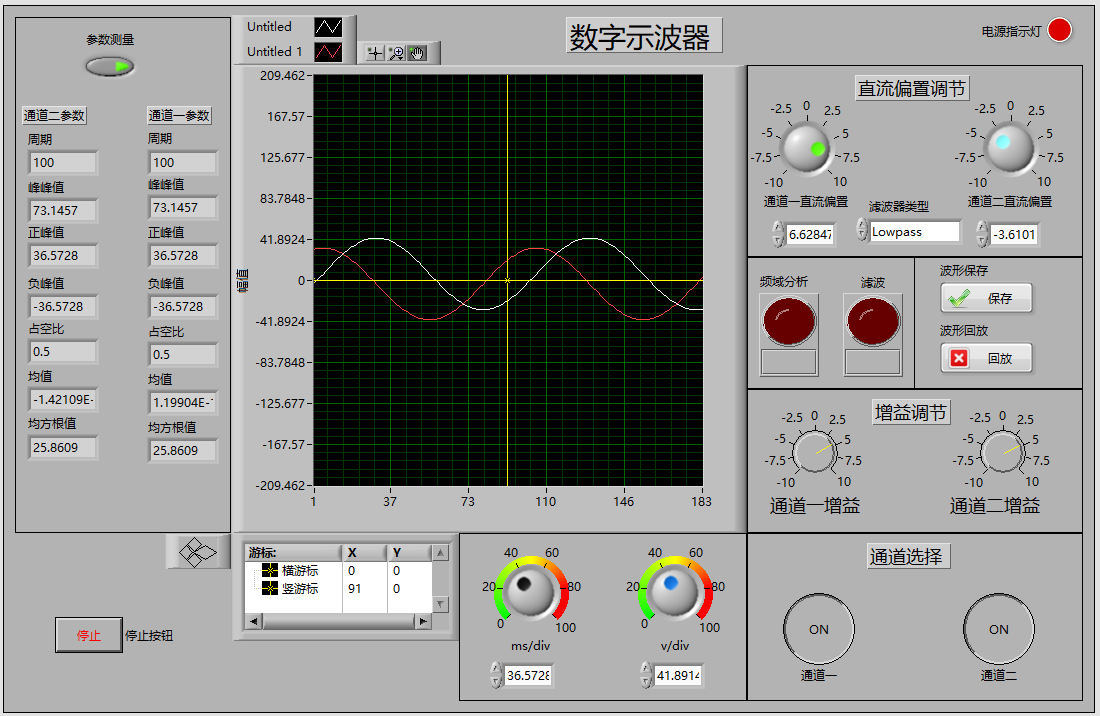Click the cursor mover diamond pad
Viewport: 1100px width, 716px height.
tap(199, 553)
